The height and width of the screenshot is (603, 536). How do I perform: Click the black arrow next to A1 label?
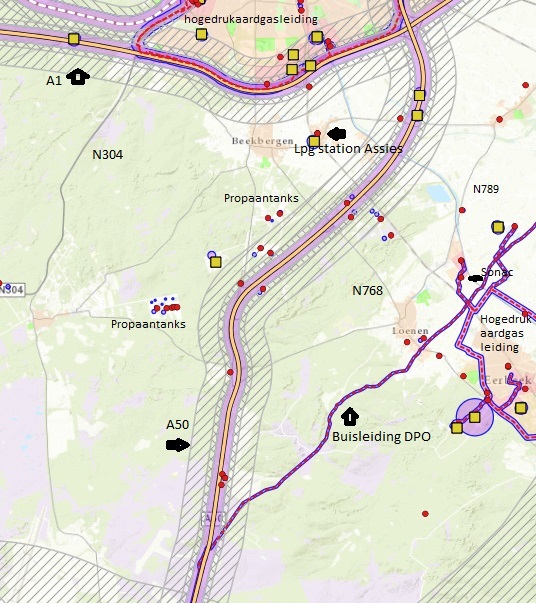(x=78, y=77)
